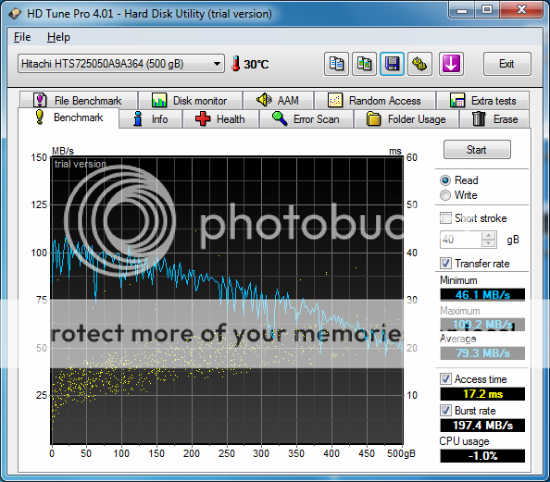Image resolution: width=550 pixels, height=482 pixels.
Task: Switch to the Folder Usage tab
Action: tap(406, 119)
